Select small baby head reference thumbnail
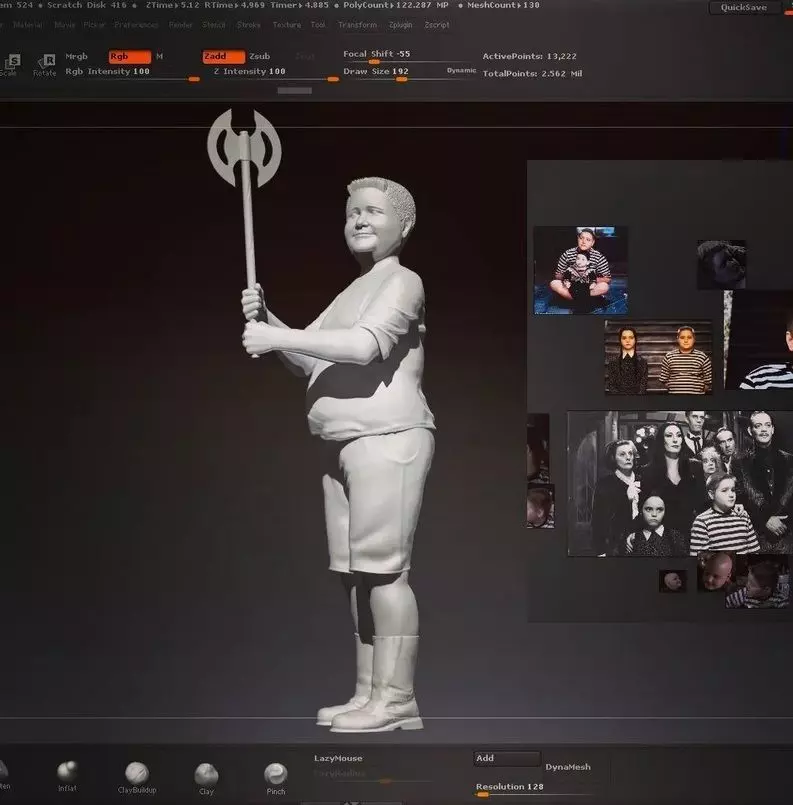This screenshot has height=805, width=793. coord(672,581)
